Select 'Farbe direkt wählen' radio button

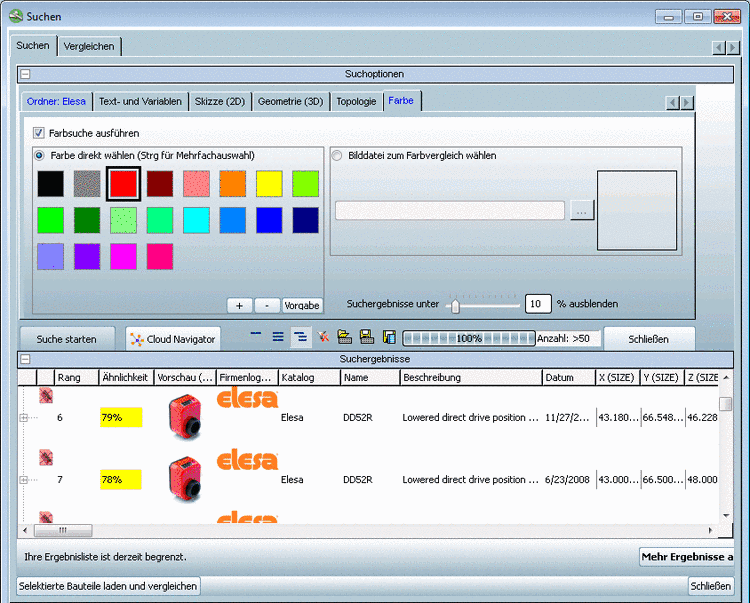(x=40, y=155)
